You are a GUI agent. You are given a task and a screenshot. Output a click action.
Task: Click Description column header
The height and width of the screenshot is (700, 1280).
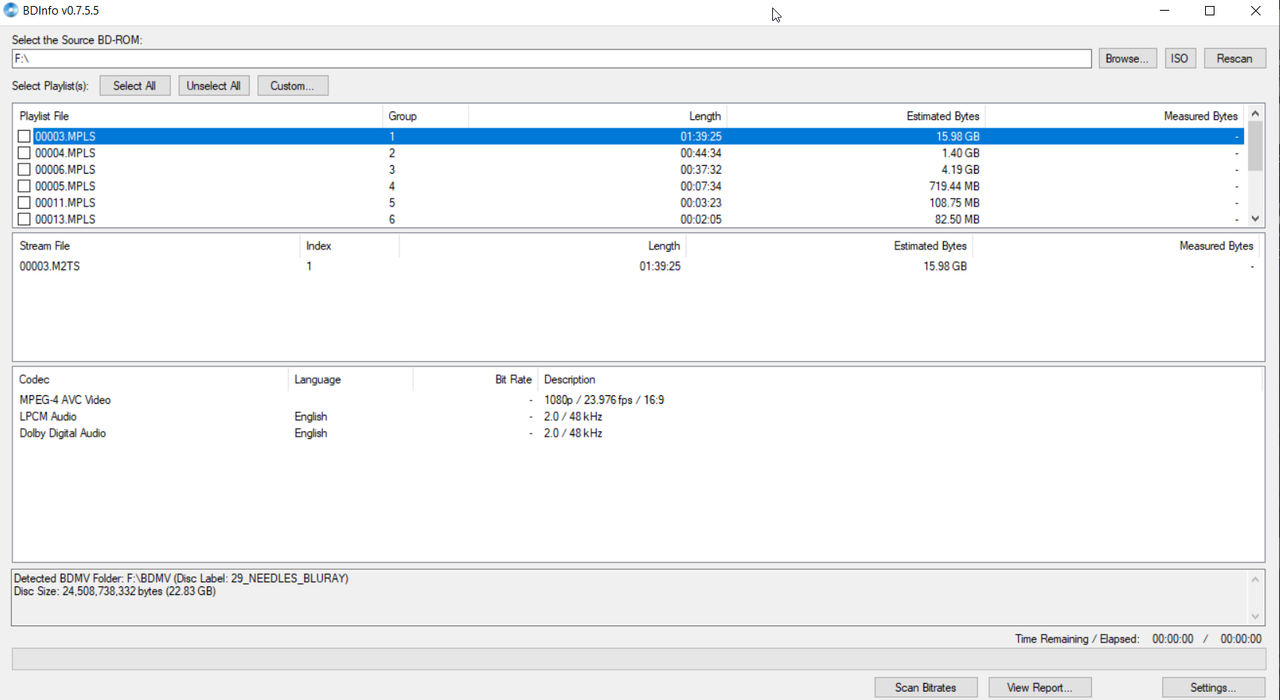[900, 380]
